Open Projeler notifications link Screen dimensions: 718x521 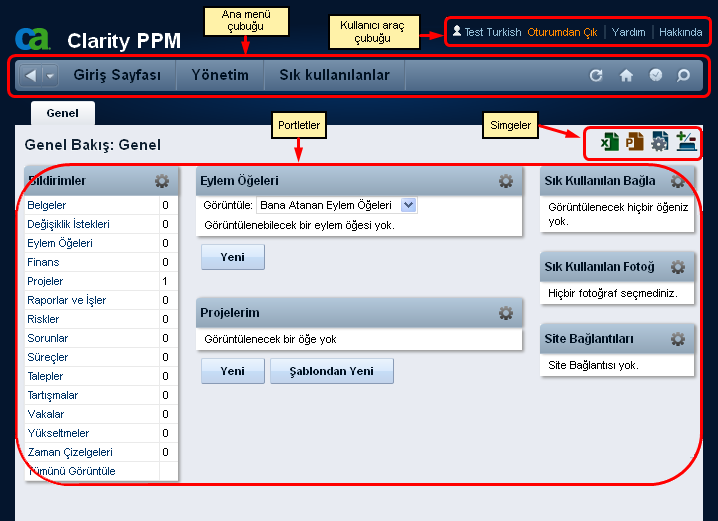click(x=45, y=281)
